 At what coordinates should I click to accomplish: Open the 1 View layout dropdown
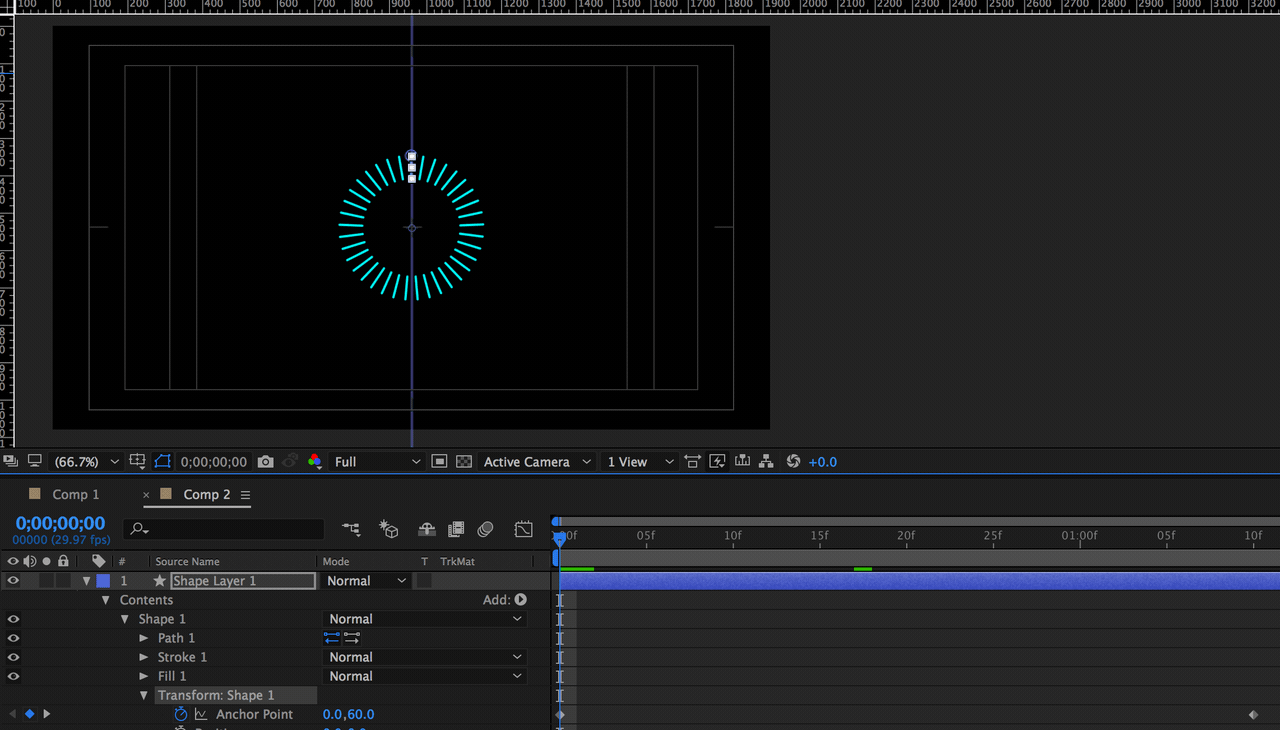(x=640, y=462)
